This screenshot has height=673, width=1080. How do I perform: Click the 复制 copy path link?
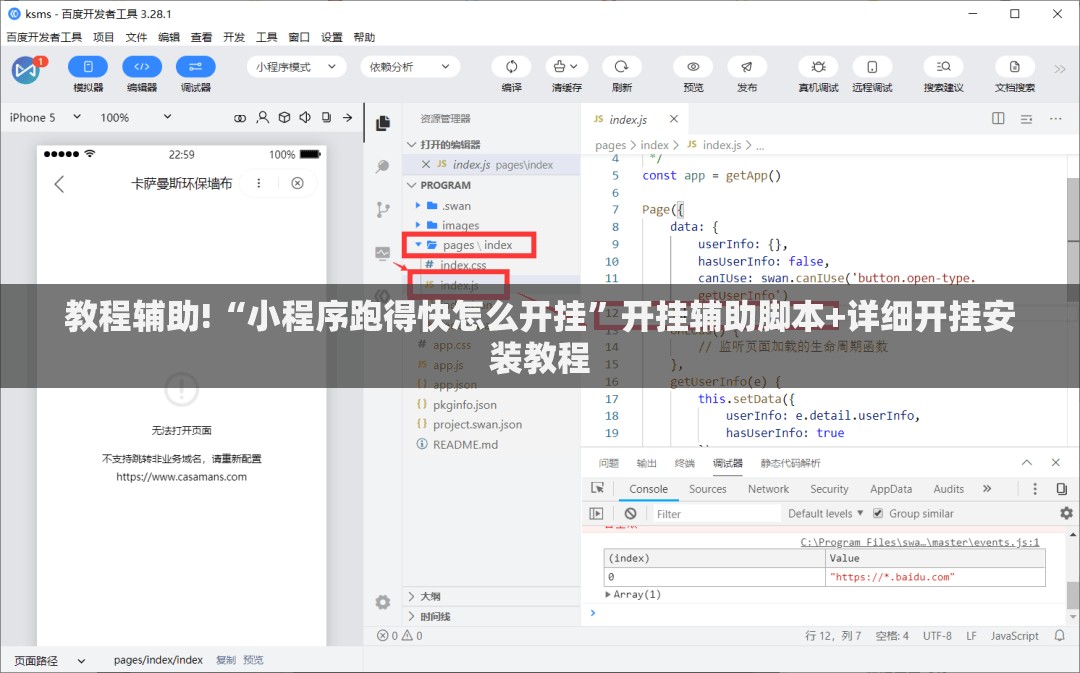(226, 660)
